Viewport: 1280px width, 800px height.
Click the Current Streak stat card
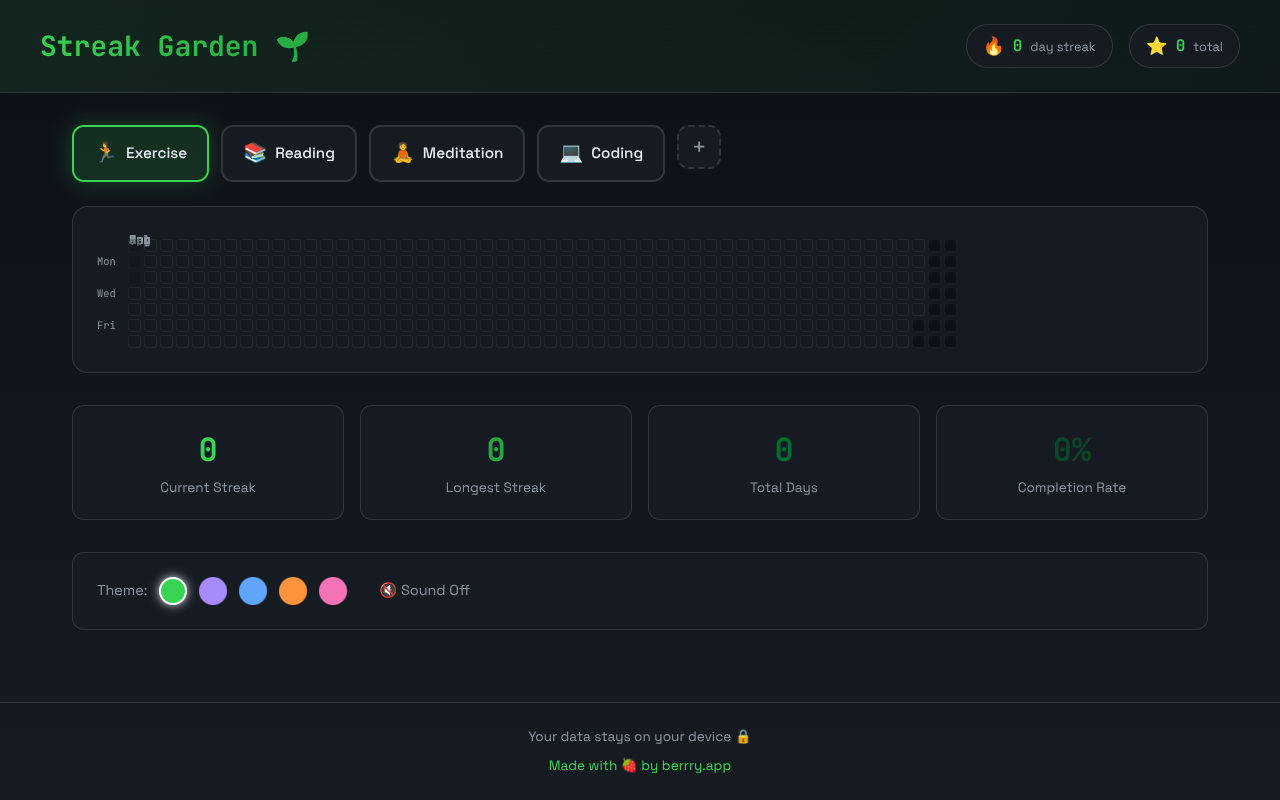(208, 462)
